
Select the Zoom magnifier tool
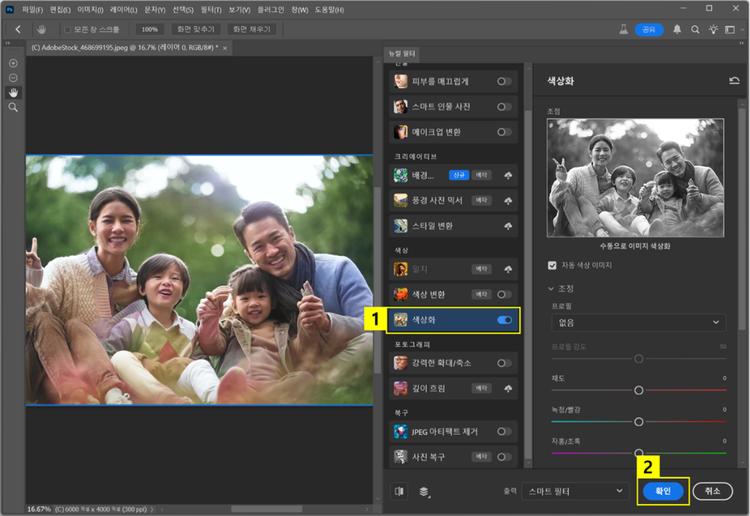pyautogui.click(x=14, y=106)
